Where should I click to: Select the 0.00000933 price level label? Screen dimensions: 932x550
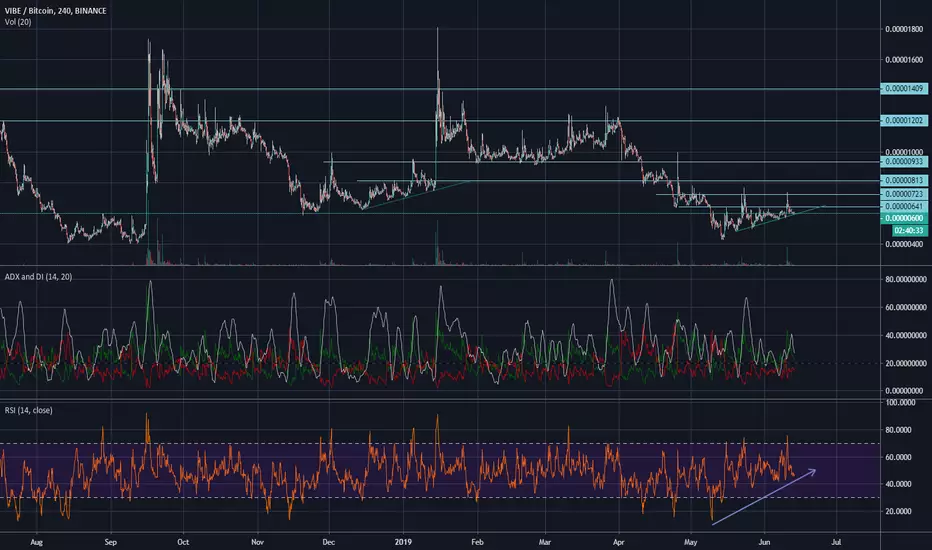(x=904, y=162)
